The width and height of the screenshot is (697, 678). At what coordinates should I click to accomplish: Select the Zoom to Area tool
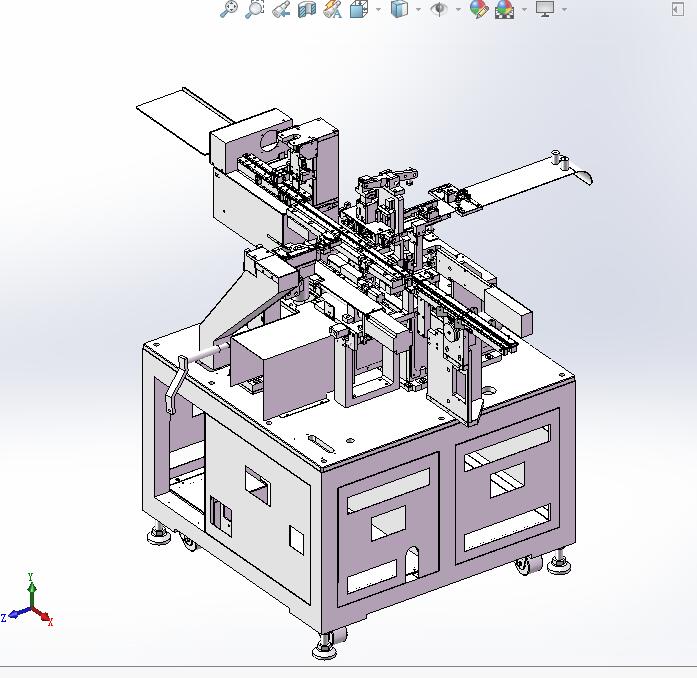[x=255, y=9]
